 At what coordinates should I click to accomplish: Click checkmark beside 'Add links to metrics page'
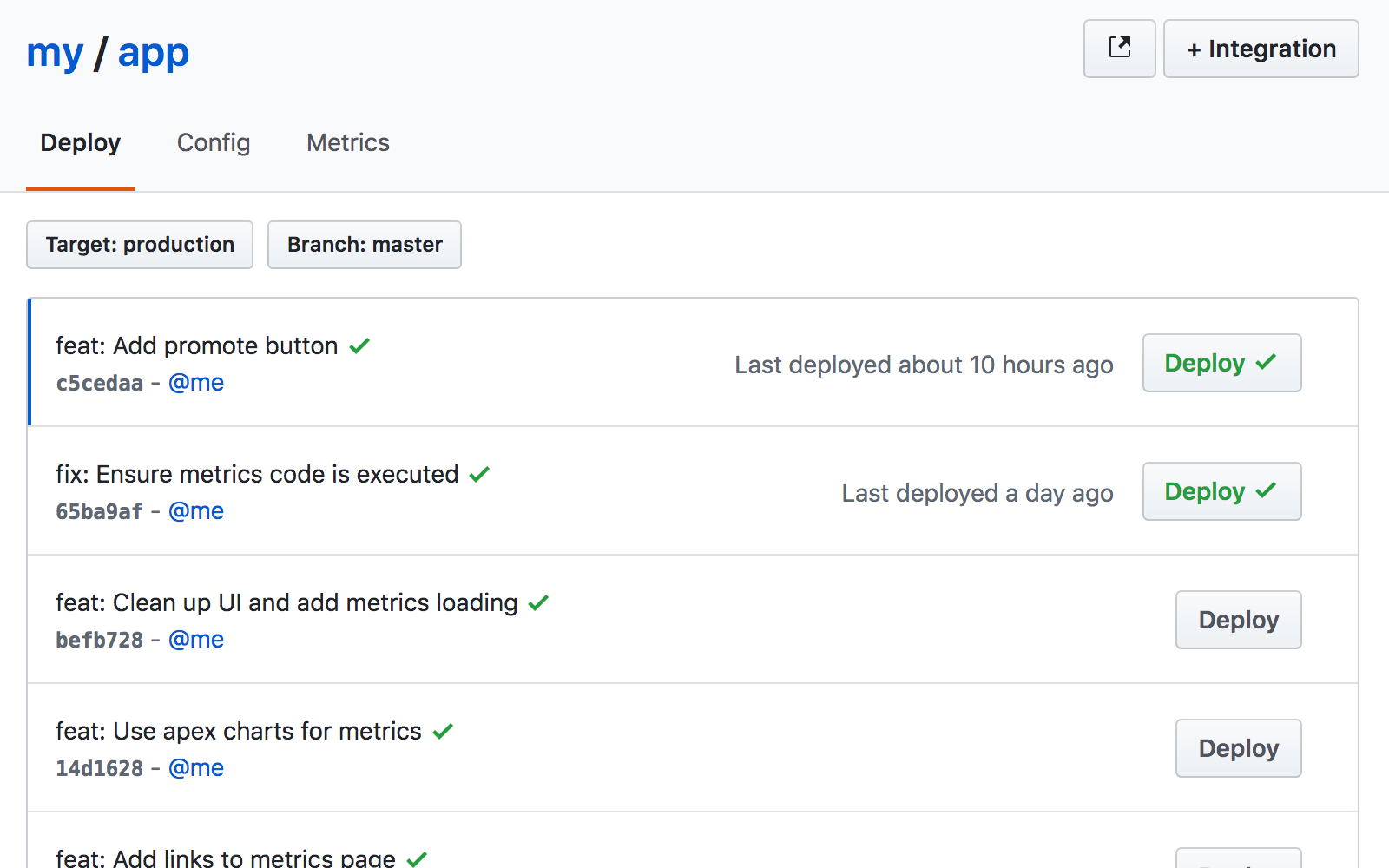tap(417, 858)
